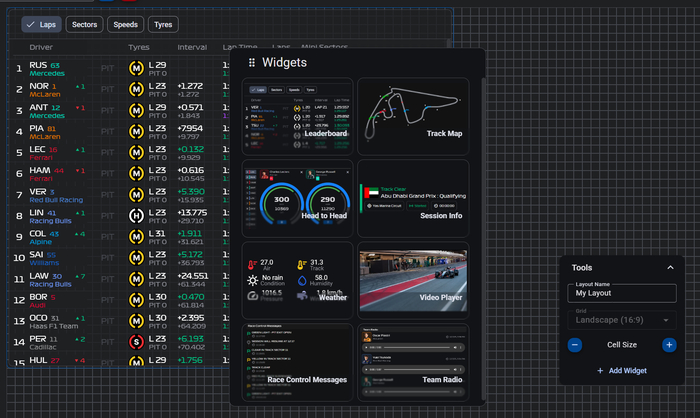The image size is (700, 418).
Task: Select driver OCO Haas F1 Team name
Action: [x=54, y=322]
